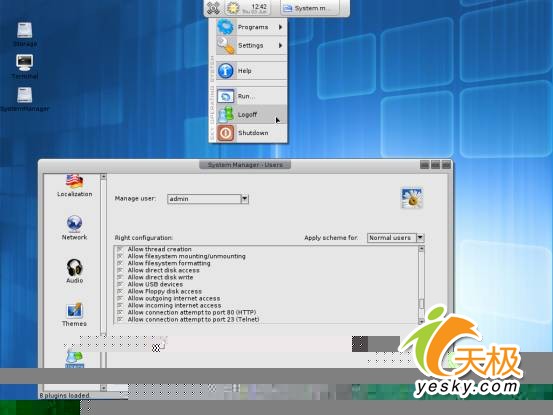Screen dimensions: 553x415
Task: Open the Settings menu entry
Action: tap(251, 45)
